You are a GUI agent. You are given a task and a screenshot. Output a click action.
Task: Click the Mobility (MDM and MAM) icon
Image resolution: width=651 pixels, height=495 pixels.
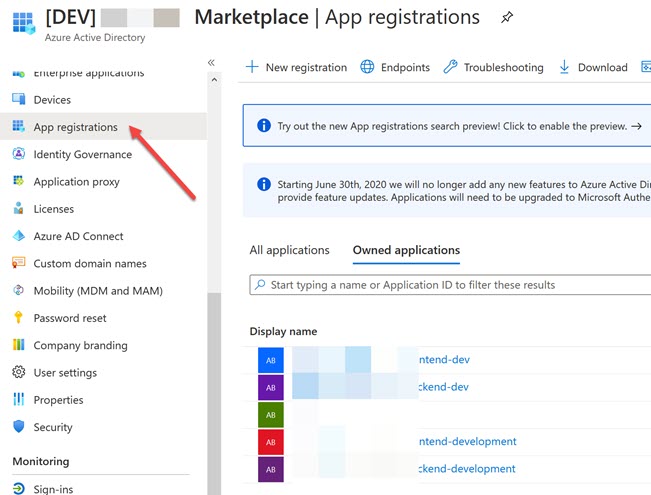[19, 290]
